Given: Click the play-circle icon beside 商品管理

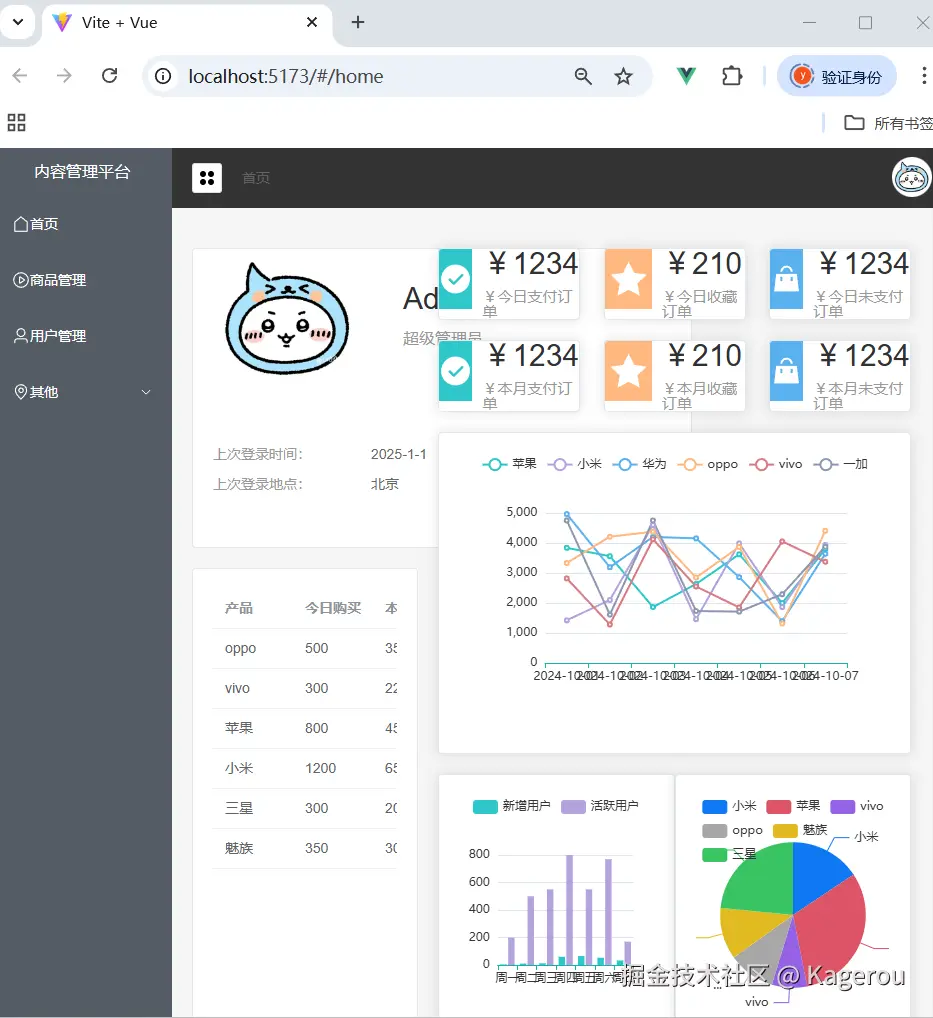Looking at the screenshot, I should tap(21, 280).
